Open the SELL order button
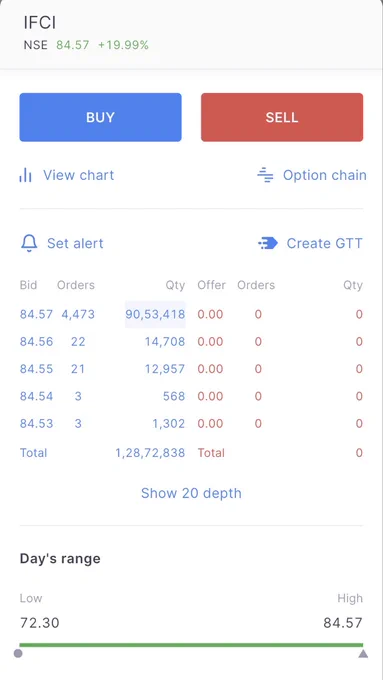Screen dimensions: 383x680 (282, 117)
